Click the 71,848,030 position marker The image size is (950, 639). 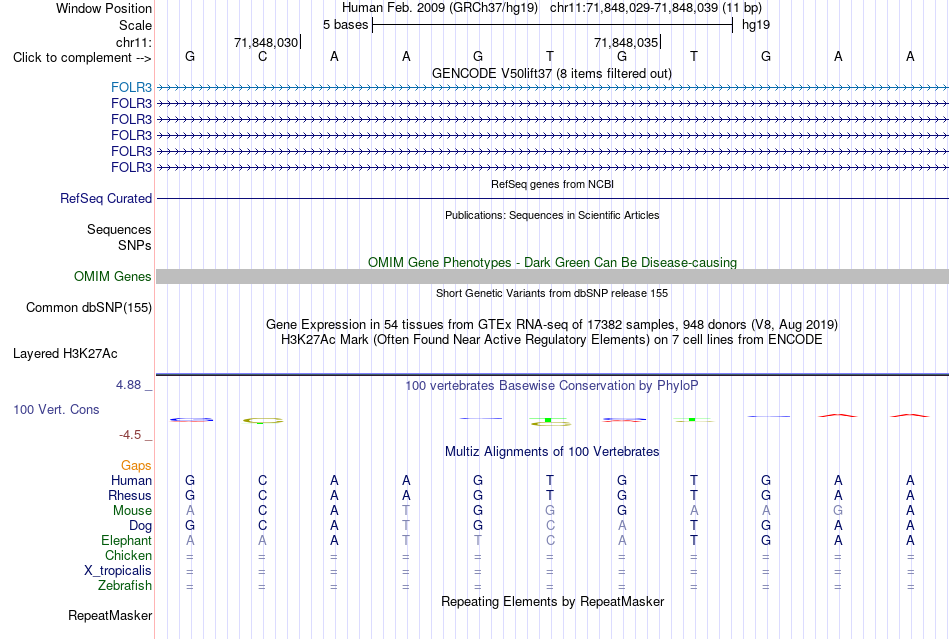[266, 42]
